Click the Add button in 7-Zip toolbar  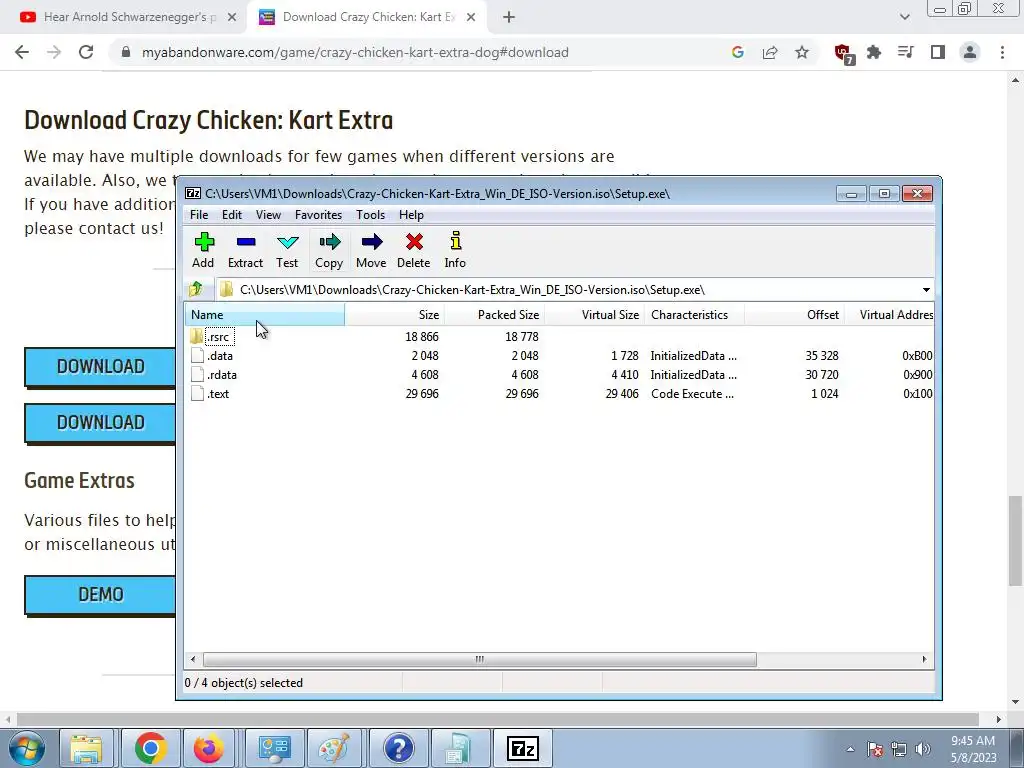point(203,250)
